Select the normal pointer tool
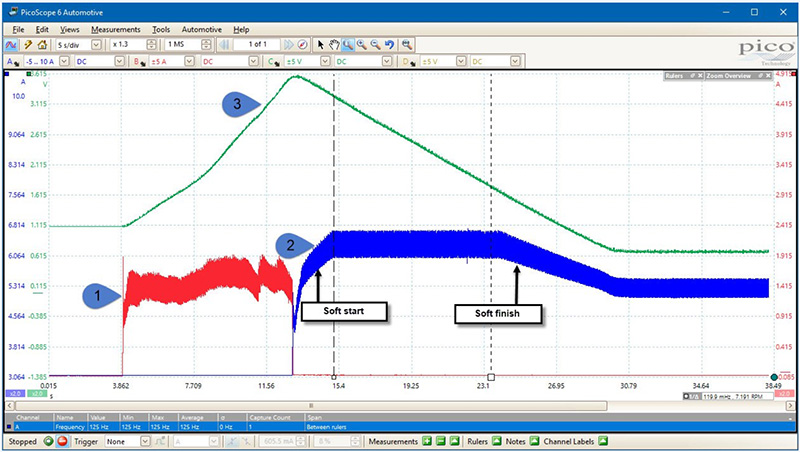The height and width of the screenshot is (452, 800). [x=320, y=44]
